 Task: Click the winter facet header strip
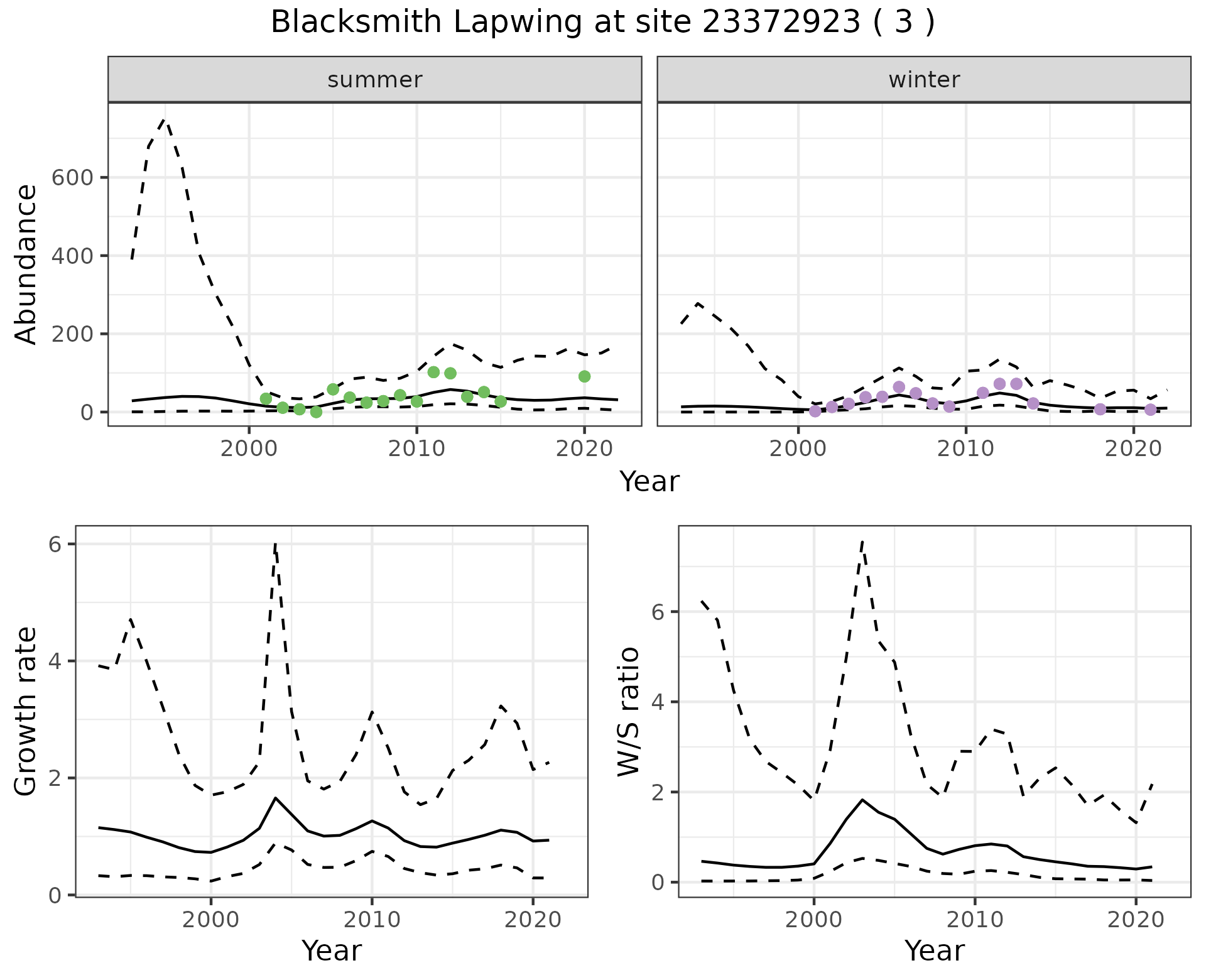pos(923,80)
